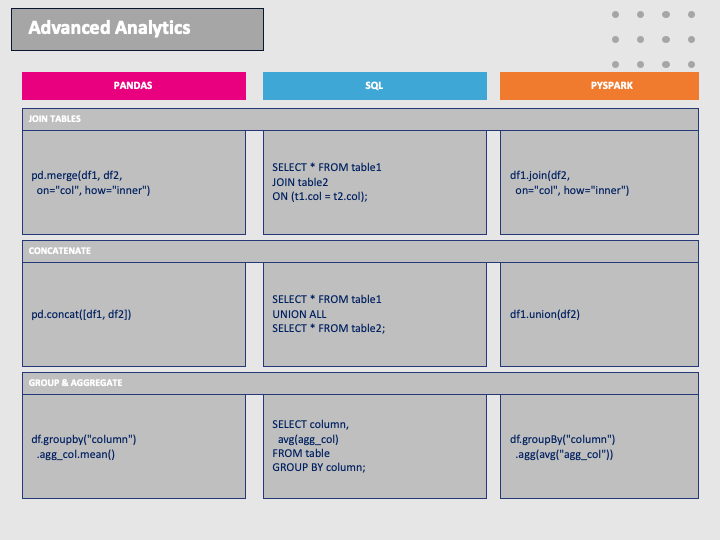The width and height of the screenshot is (720, 540).
Task: Pick the df.groupby pandas code box
Action: click(x=133, y=446)
